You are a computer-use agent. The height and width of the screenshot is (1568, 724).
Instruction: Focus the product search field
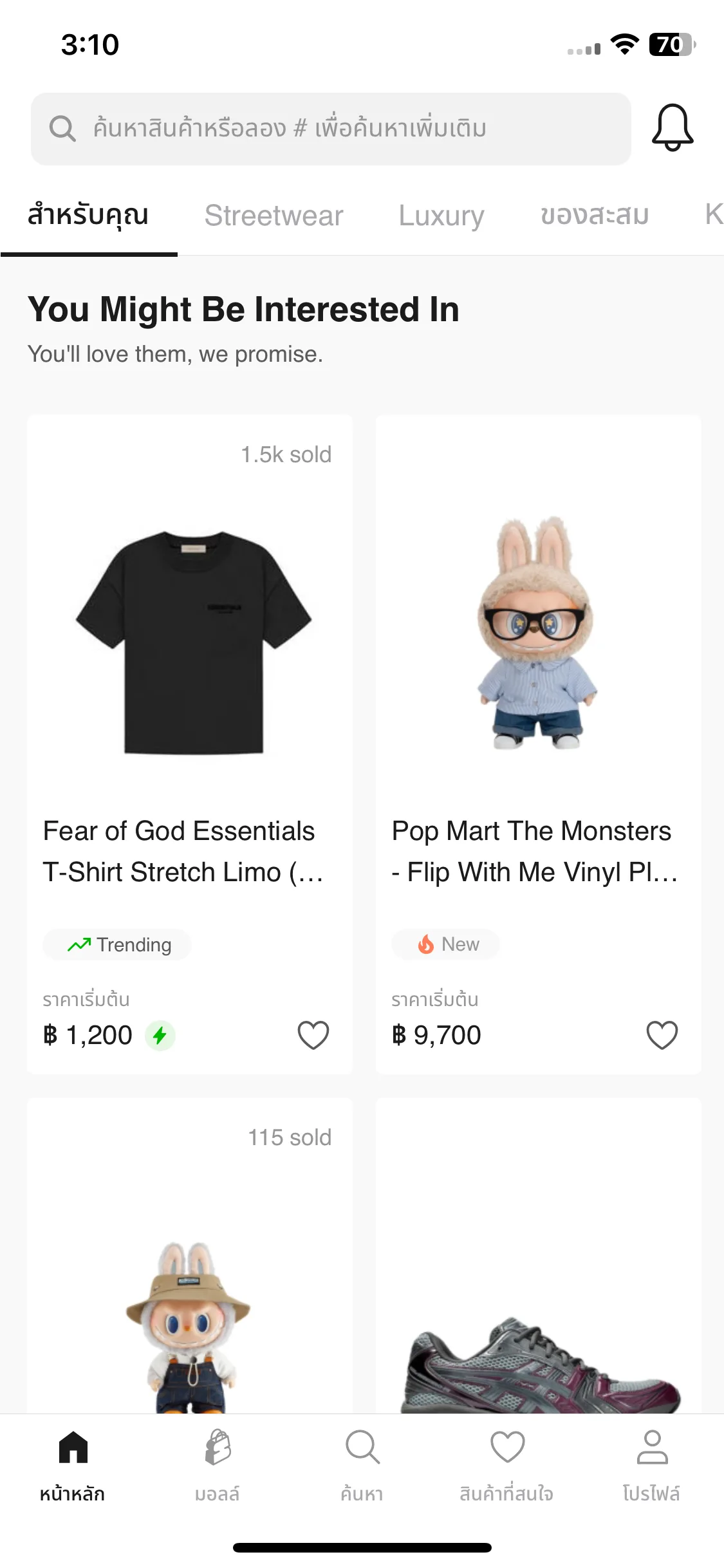(x=331, y=129)
